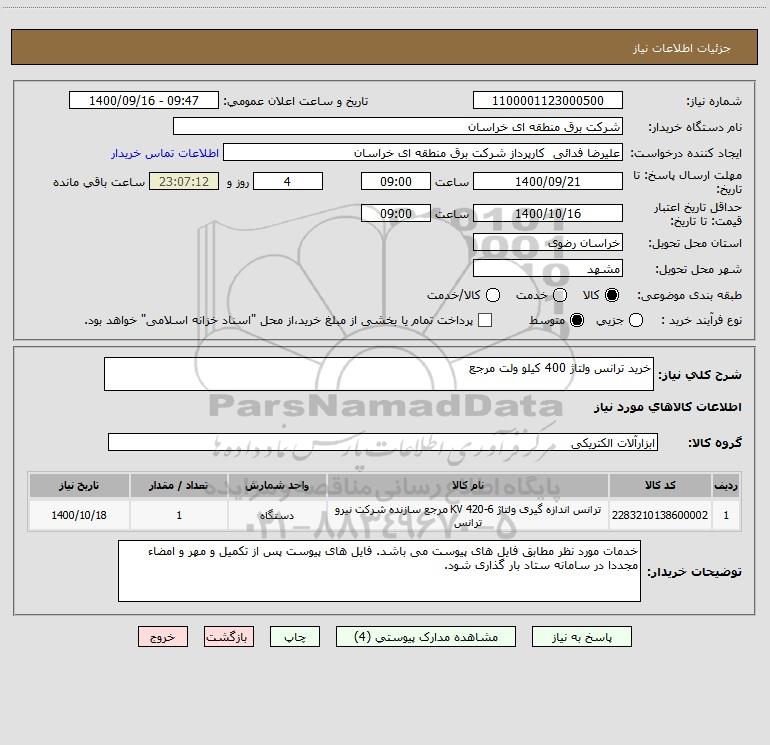This screenshot has width=770, height=745.
Task: Click the remaining days field showing 4
Action: pos(288,181)
